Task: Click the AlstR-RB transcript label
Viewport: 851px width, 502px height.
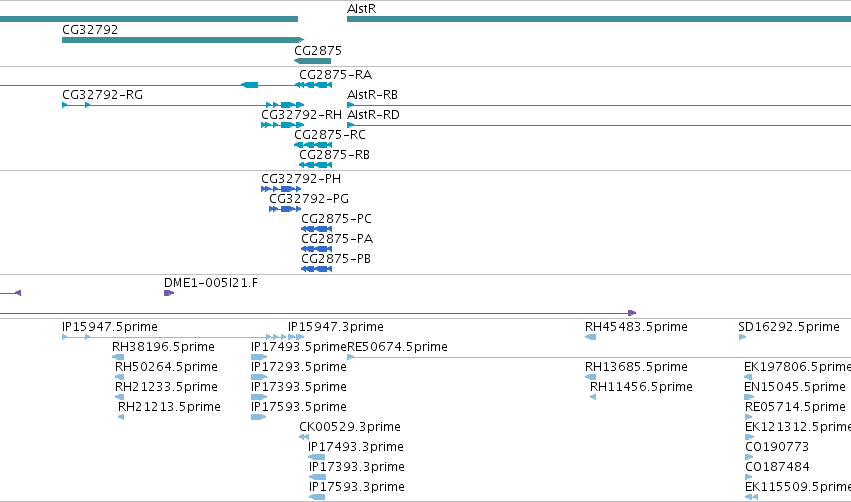Action: (x=372, y=94)
